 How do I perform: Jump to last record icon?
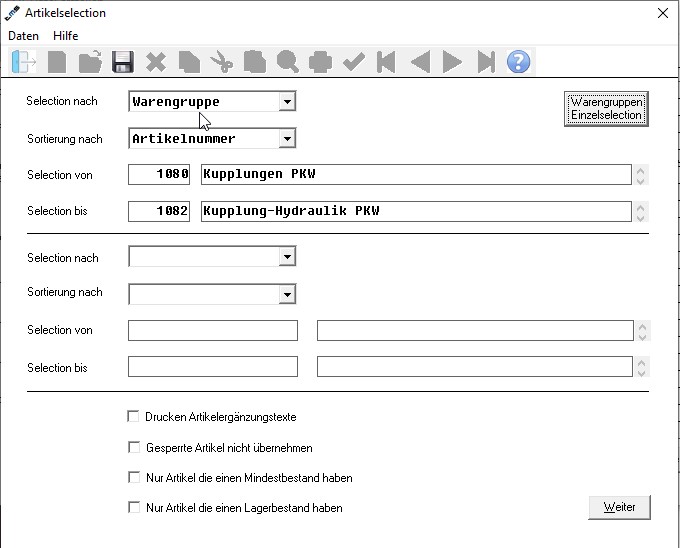tap(486, 62)
